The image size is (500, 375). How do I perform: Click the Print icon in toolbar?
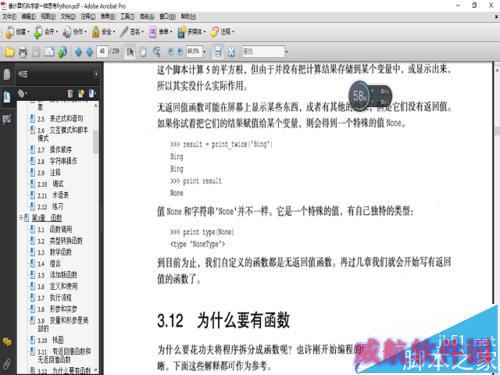(x=23, y=52)
